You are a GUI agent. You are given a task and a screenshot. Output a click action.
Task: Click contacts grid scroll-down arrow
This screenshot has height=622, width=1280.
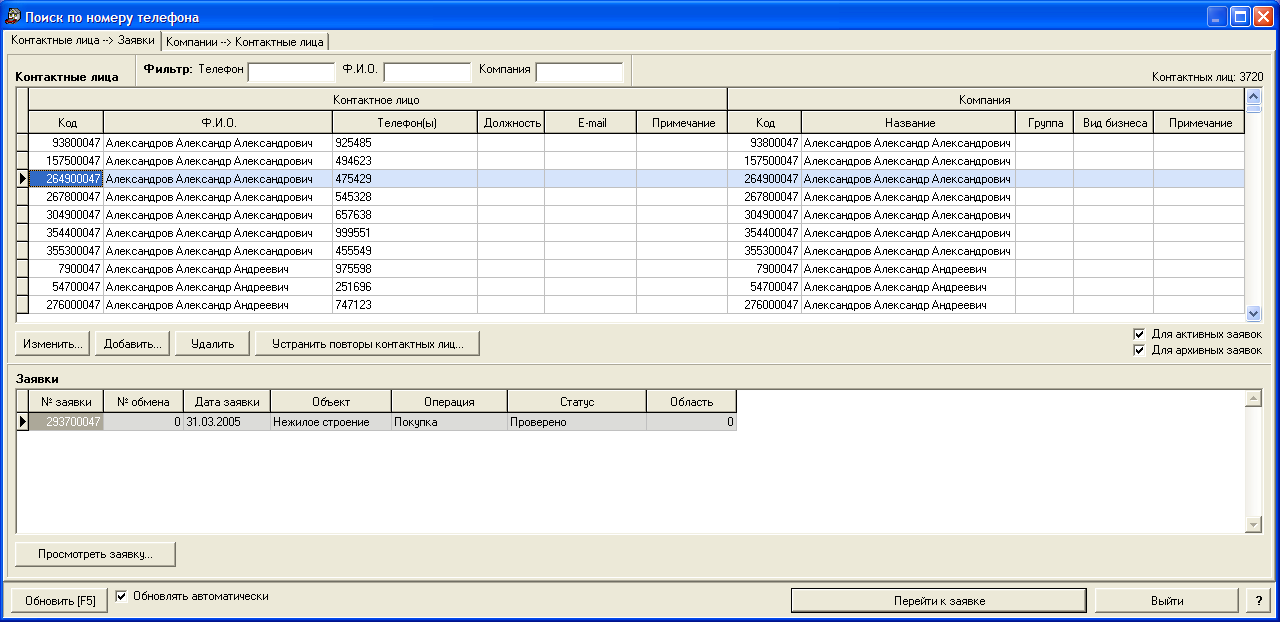1254,313
